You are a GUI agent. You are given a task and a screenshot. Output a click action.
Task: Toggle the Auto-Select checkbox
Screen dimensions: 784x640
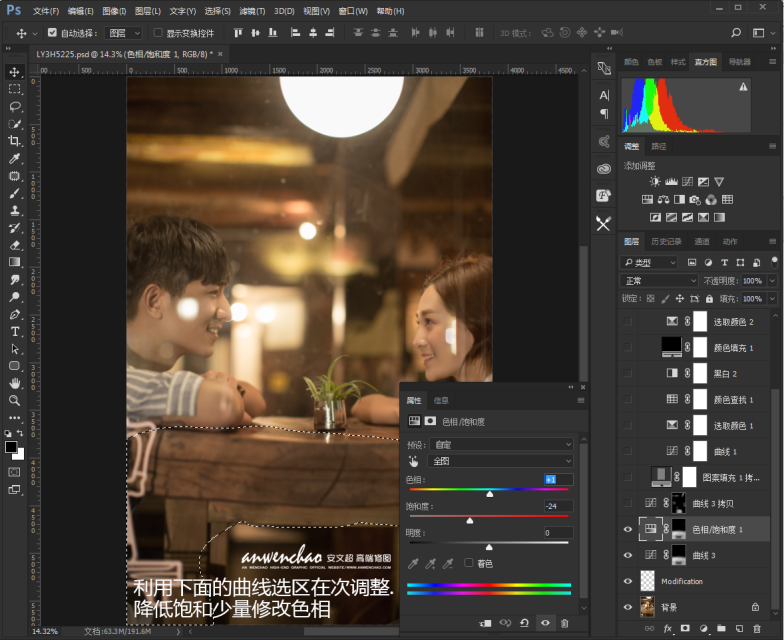52,32
